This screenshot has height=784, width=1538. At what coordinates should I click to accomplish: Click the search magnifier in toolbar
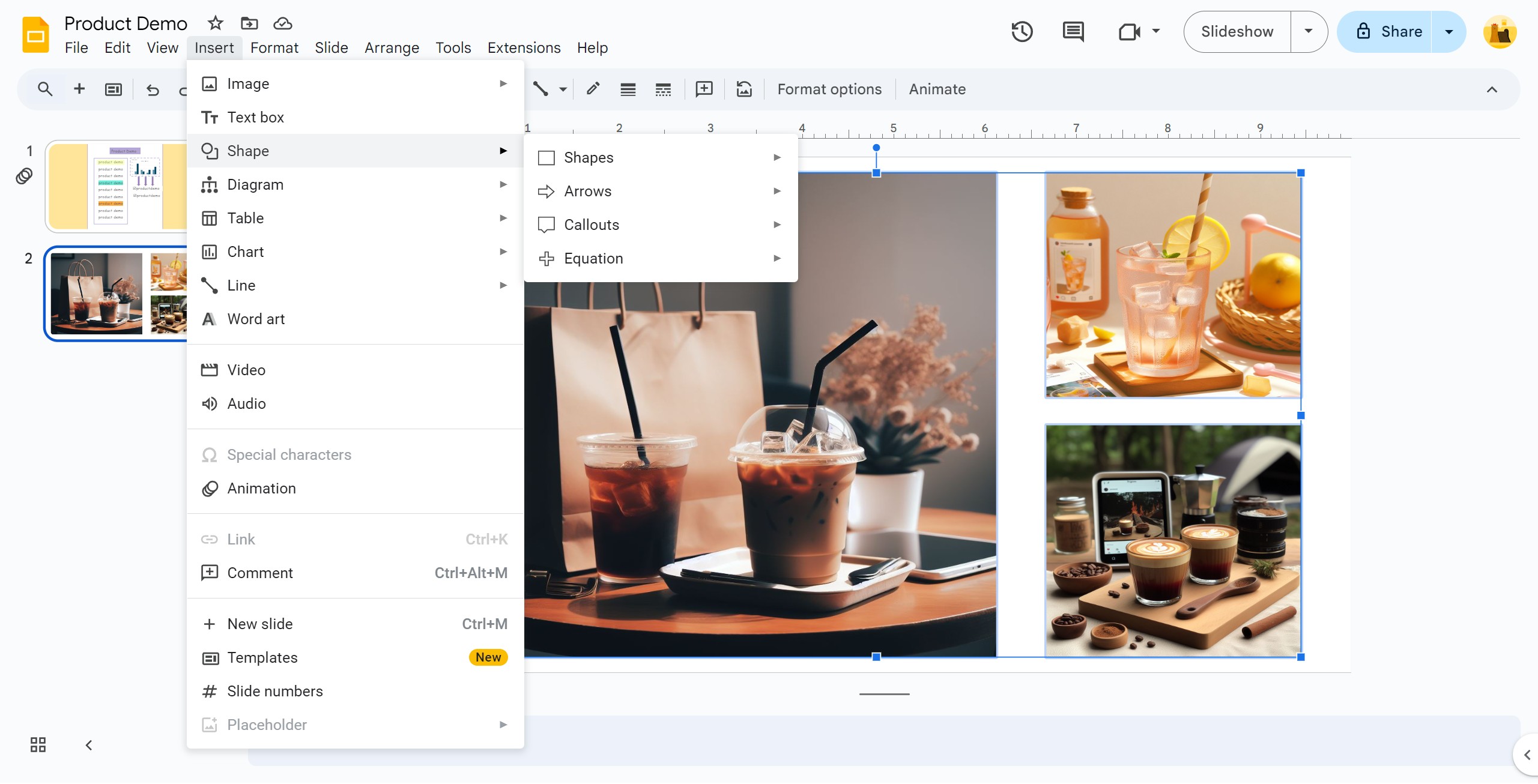(x=45, y=89)
